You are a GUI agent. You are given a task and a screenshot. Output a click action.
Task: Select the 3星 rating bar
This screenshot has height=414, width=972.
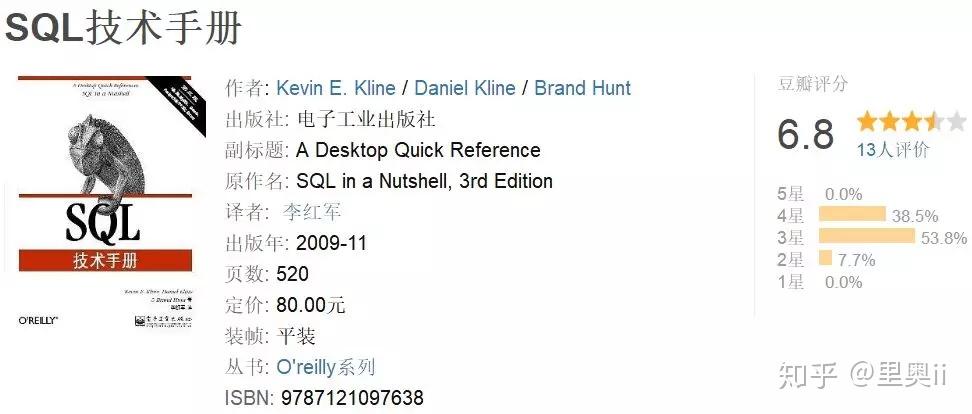(x=867, y=236)
